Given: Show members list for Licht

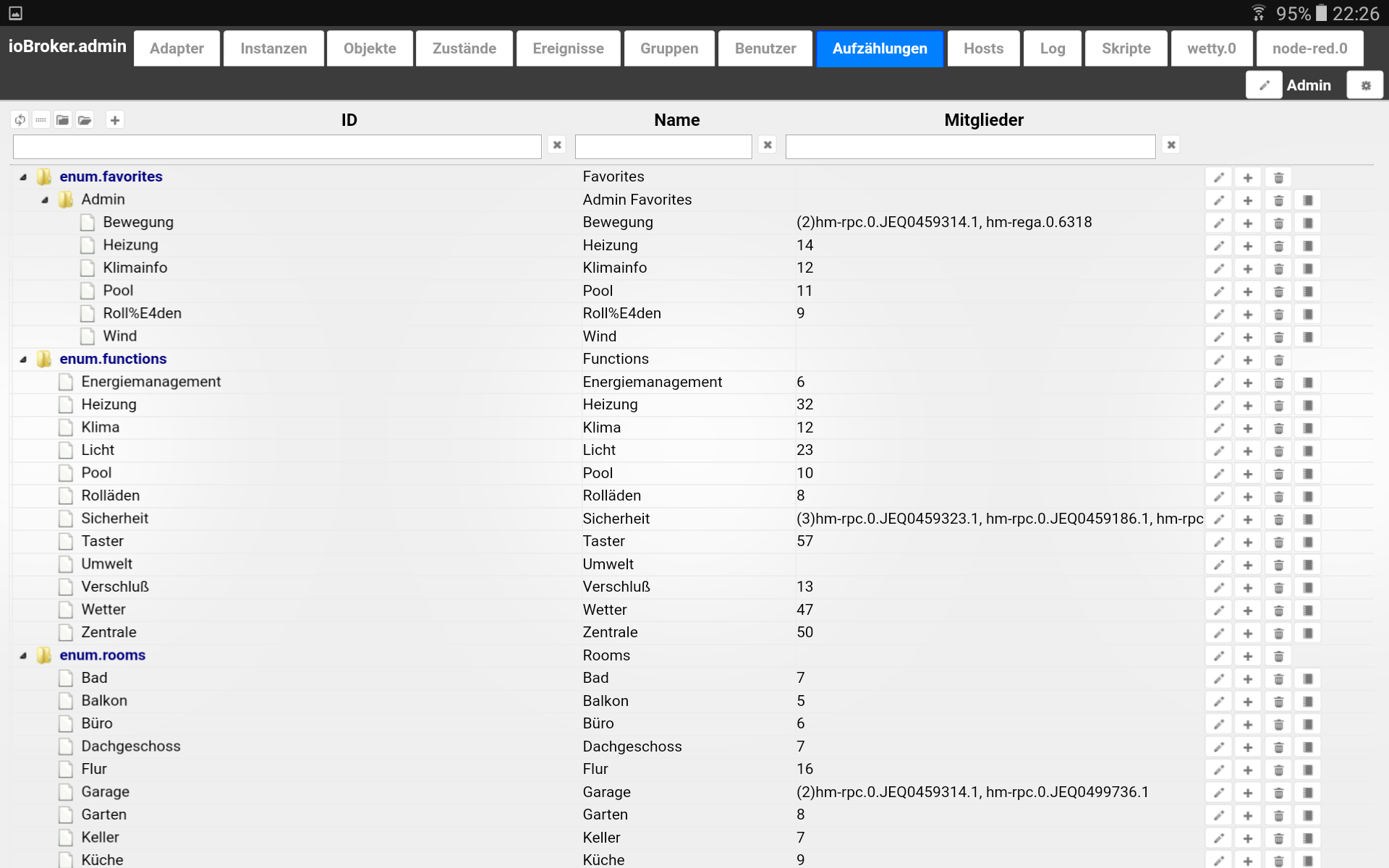Looking at the screenshot, I should (x=1307, y=451).
